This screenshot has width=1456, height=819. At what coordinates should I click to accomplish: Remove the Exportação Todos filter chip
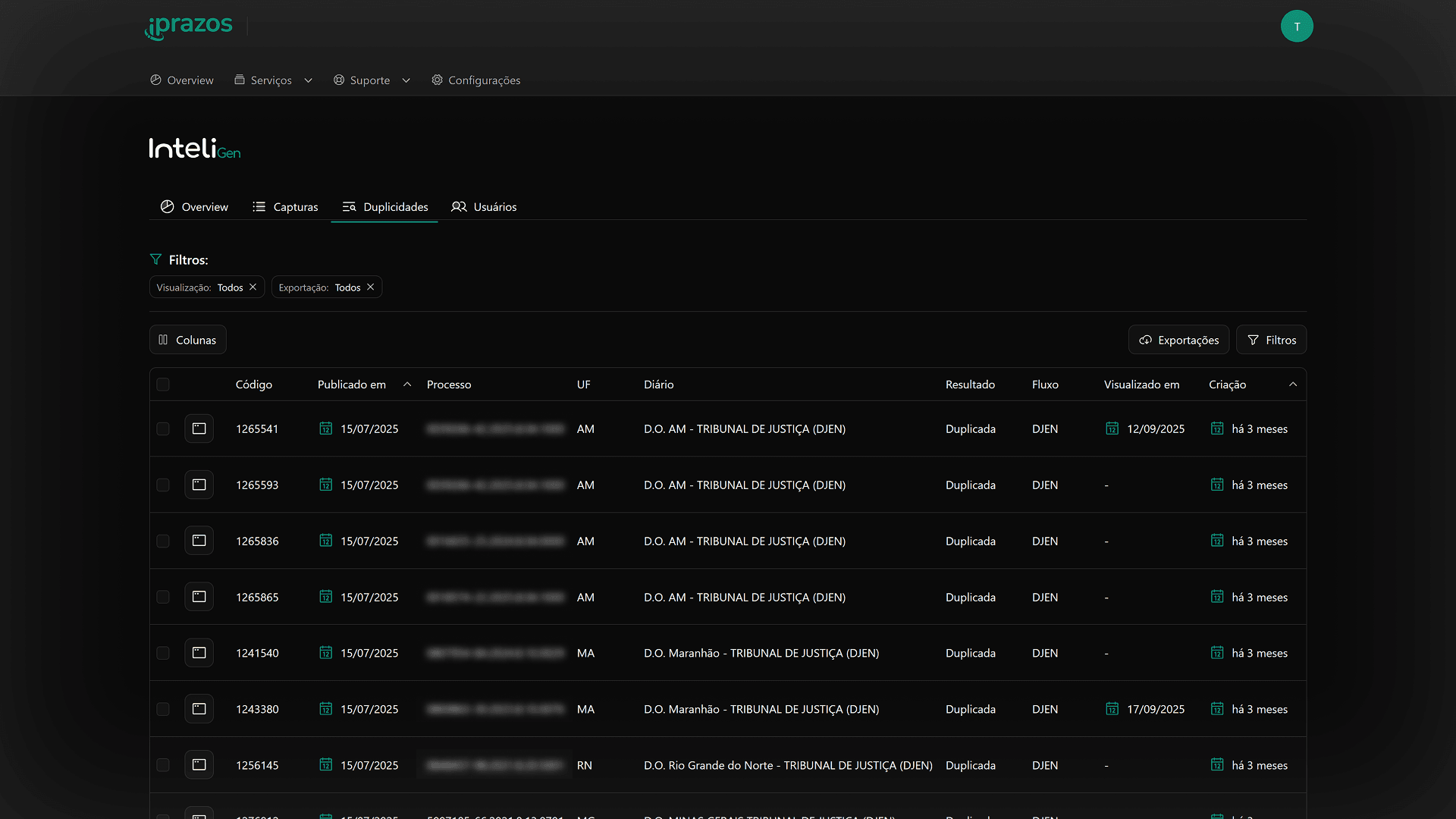click(x=371, y=287)
